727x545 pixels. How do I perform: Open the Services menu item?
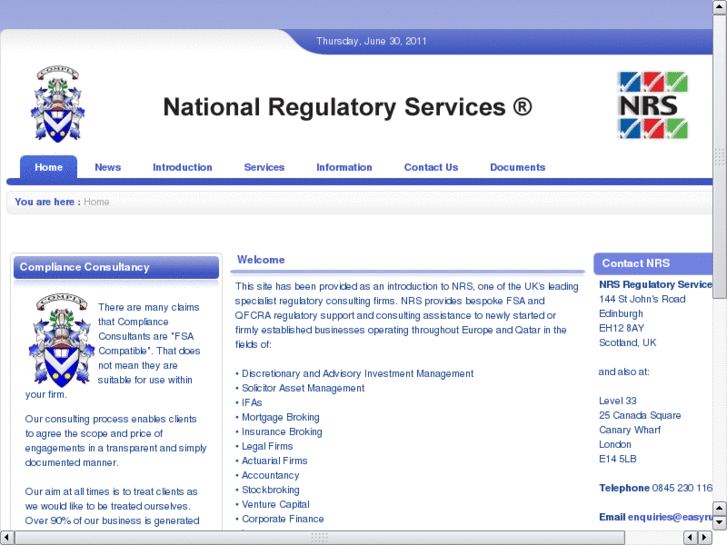click(x=264, y=167)
